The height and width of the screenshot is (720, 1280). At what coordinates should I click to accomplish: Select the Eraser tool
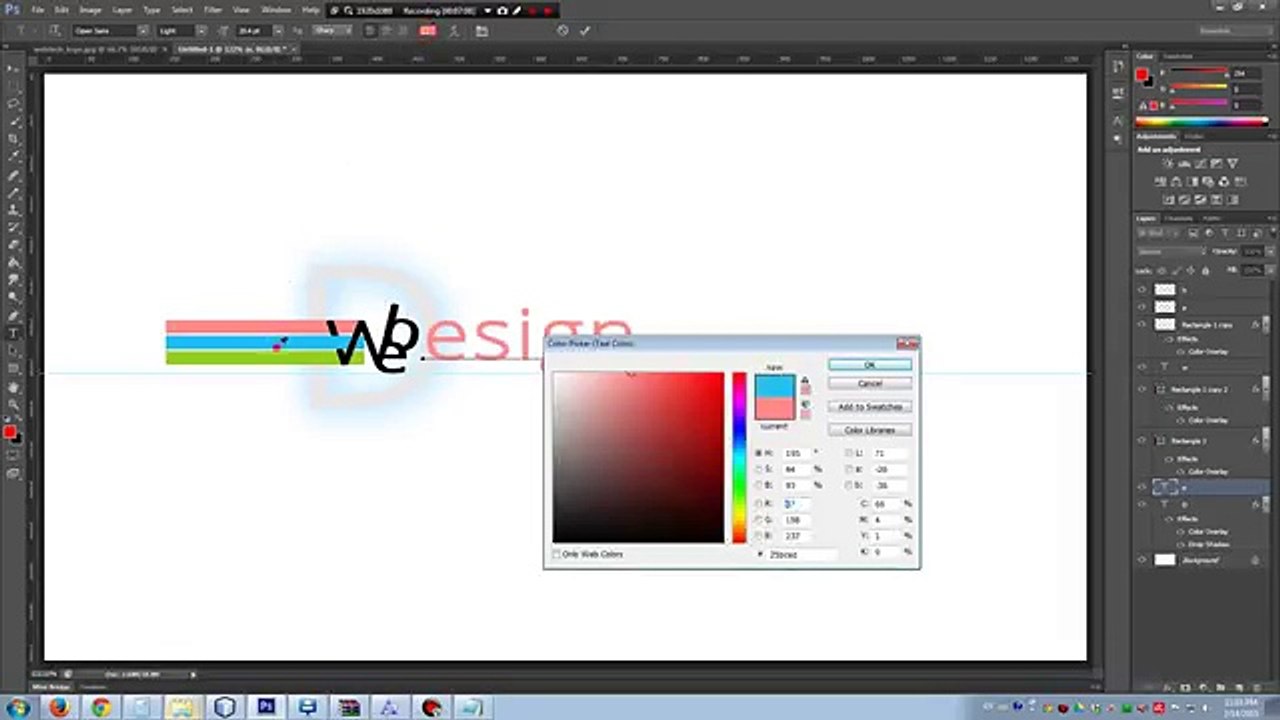pyautogui.click(x=14, y=244)
